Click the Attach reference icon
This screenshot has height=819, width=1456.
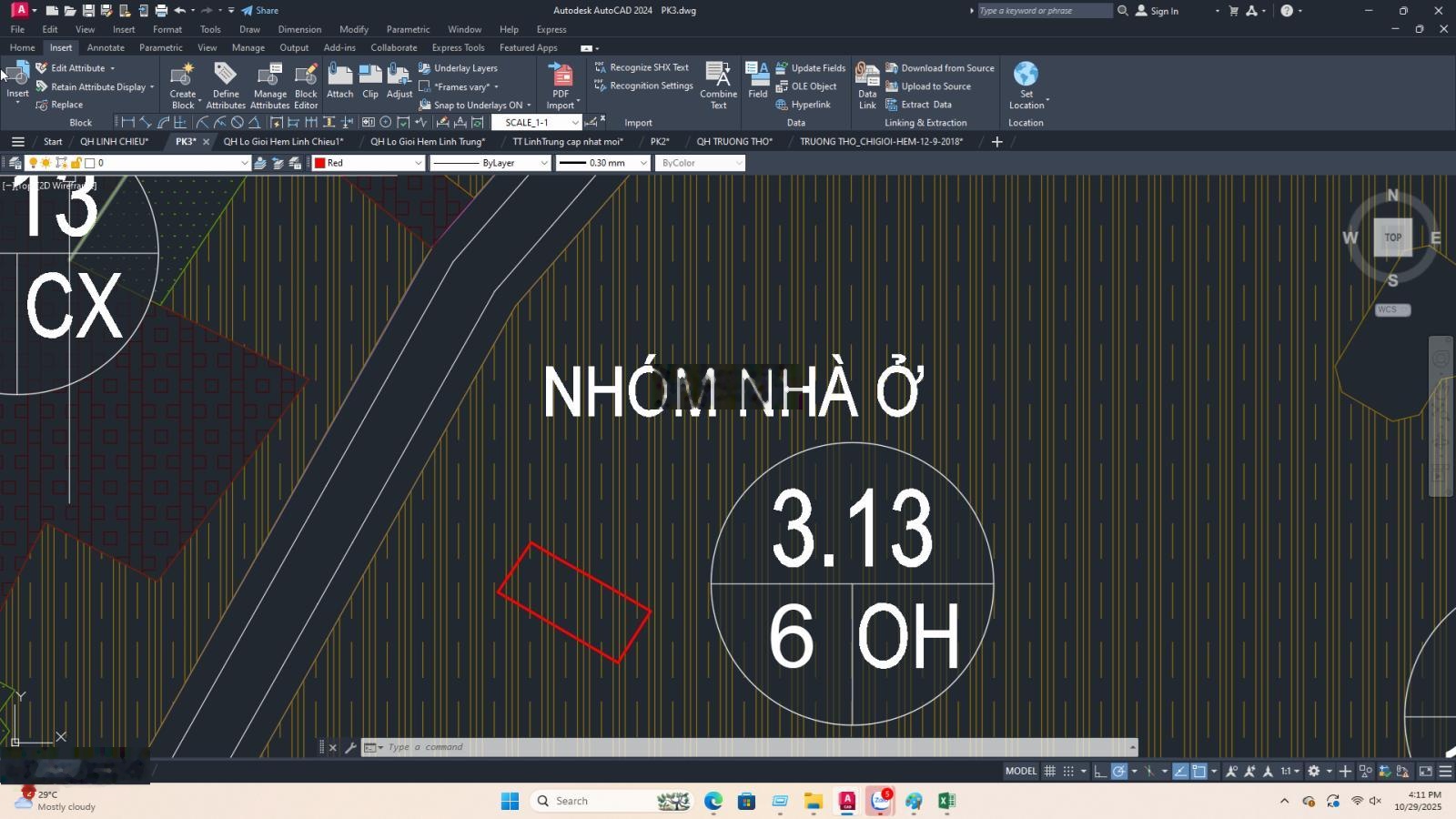pyautogui.click(x=339, y=81)
